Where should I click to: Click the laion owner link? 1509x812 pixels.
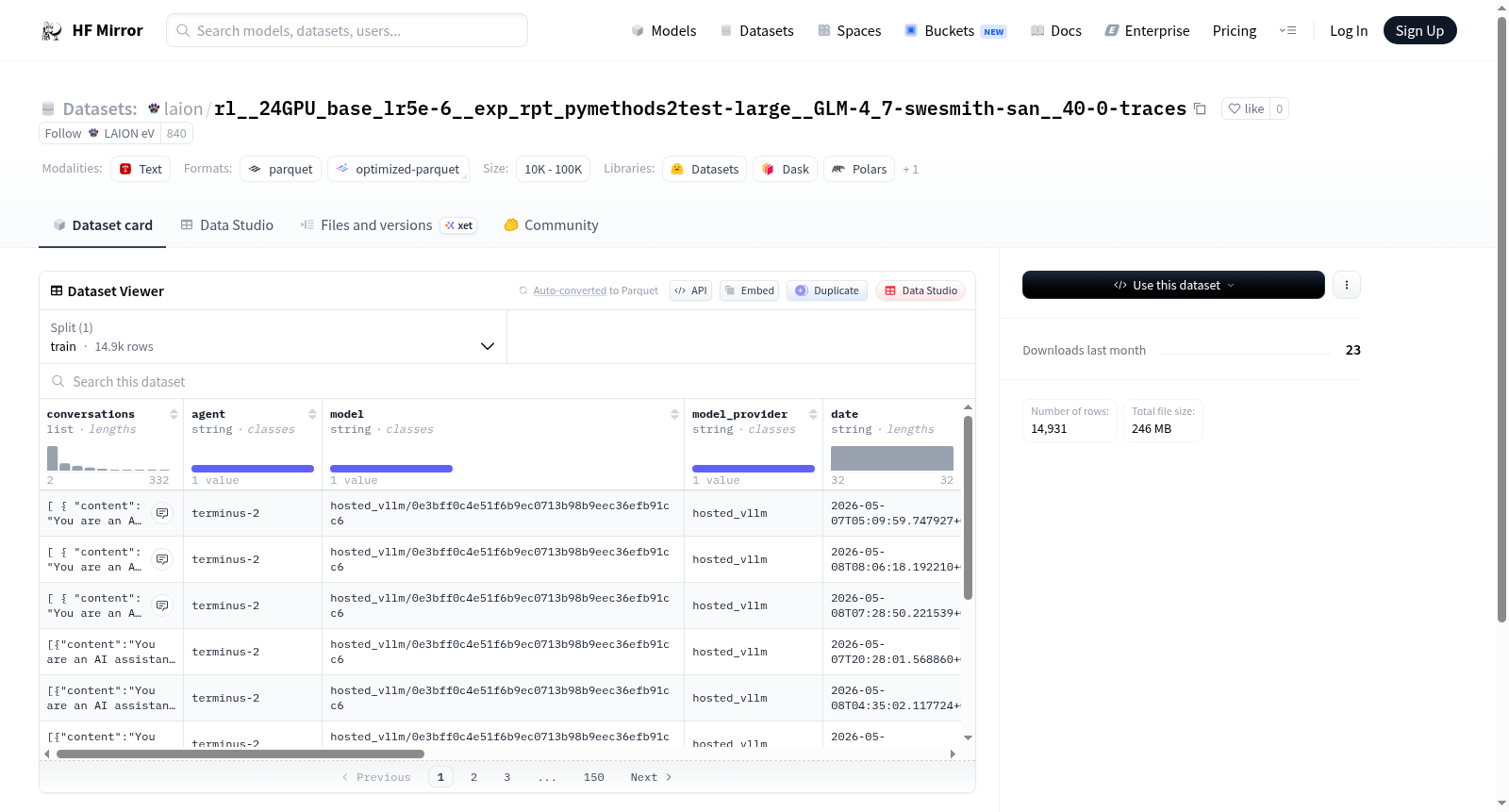(x=183, y=108)
